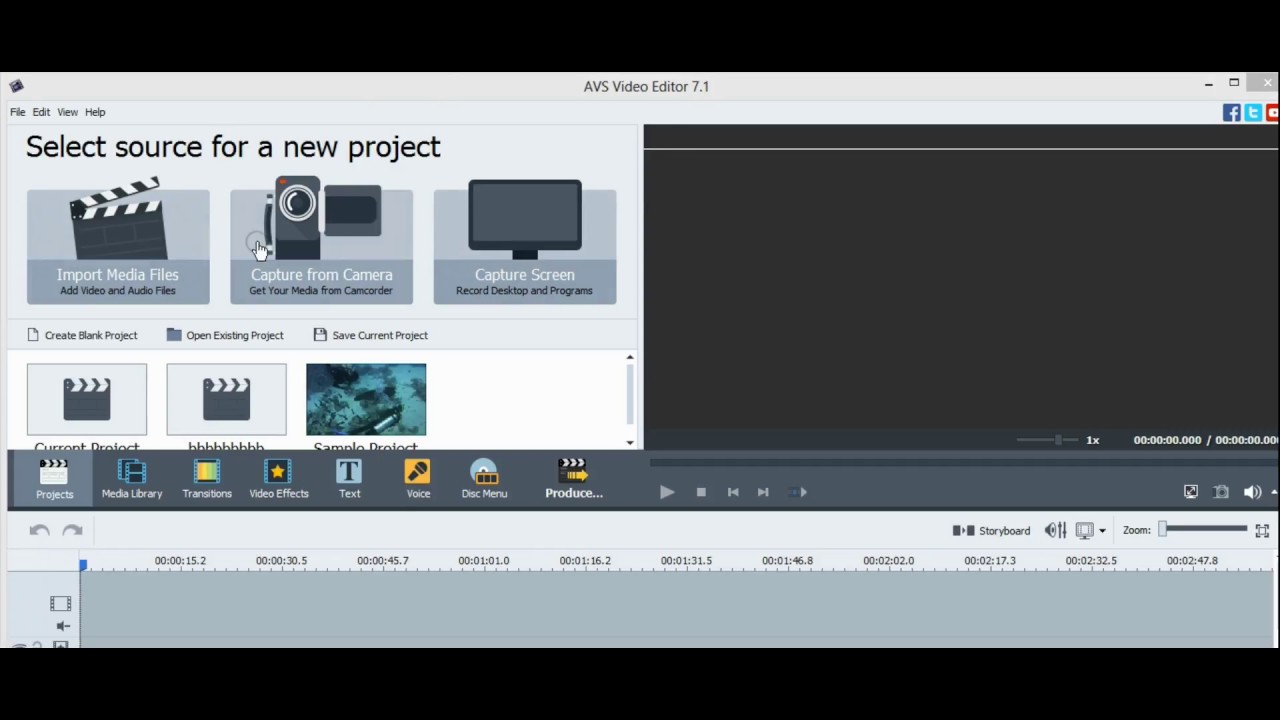Click the timeline Zoom slider
The image size is (1280, 720).
click(1204, 529)
